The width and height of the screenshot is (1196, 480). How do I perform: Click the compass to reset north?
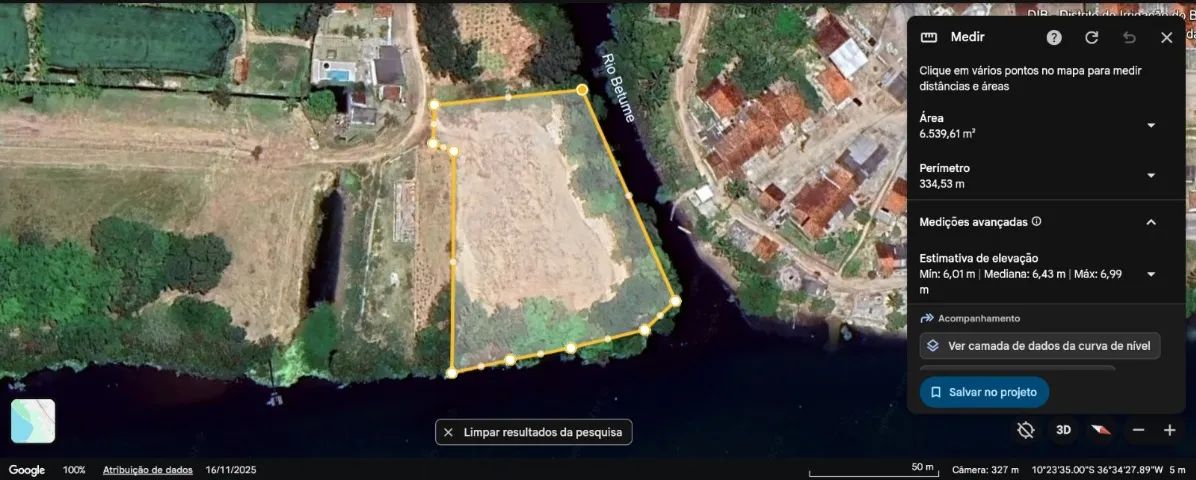coord(1100,430)
